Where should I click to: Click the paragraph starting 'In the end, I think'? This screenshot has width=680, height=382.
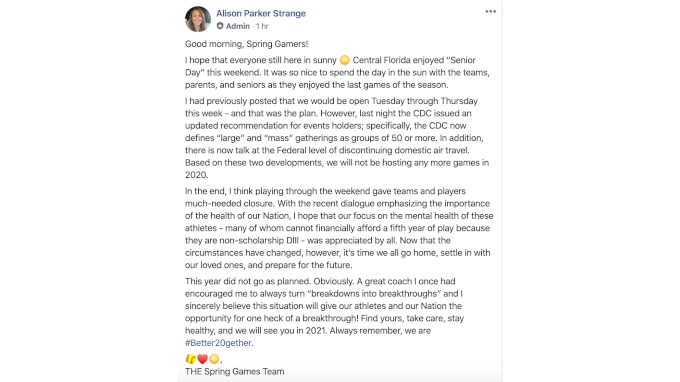coord(339,228)
